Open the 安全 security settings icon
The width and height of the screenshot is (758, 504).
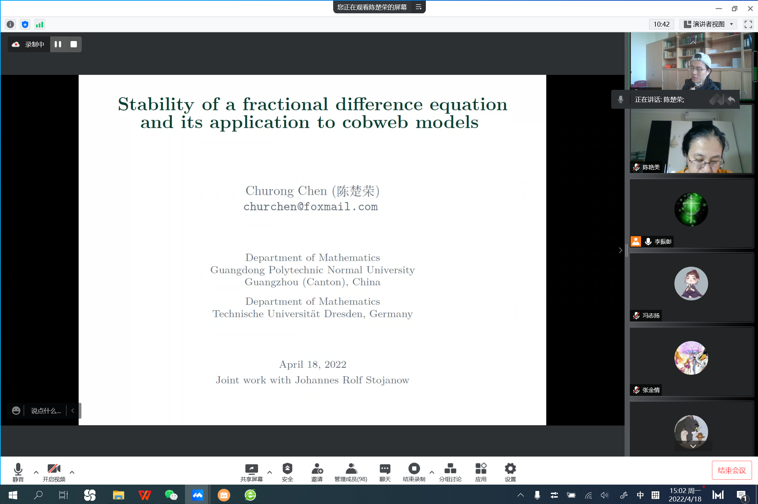[x=287, y=471]
